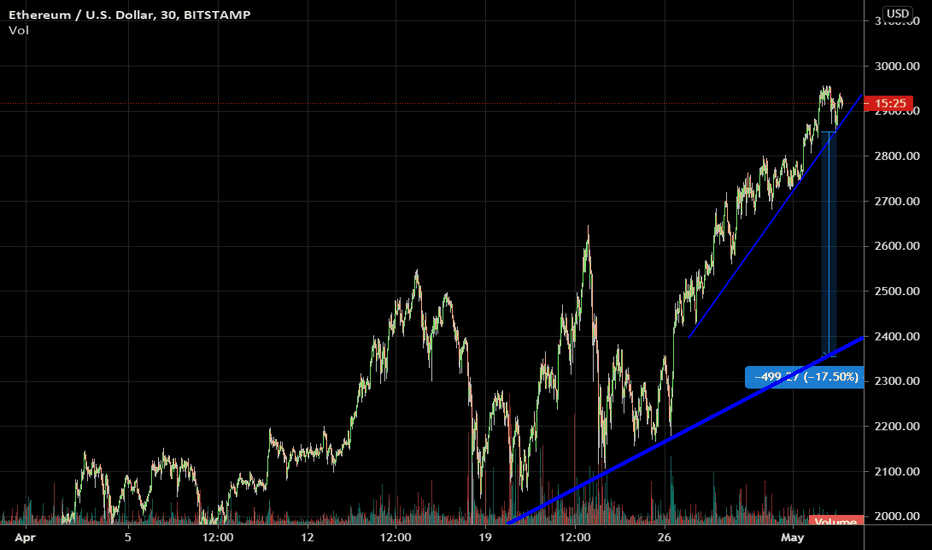The width and height of the screenshot is (932, 550).
Task: Click the 19 date label on time axis
Action: (x=485, y=538)
